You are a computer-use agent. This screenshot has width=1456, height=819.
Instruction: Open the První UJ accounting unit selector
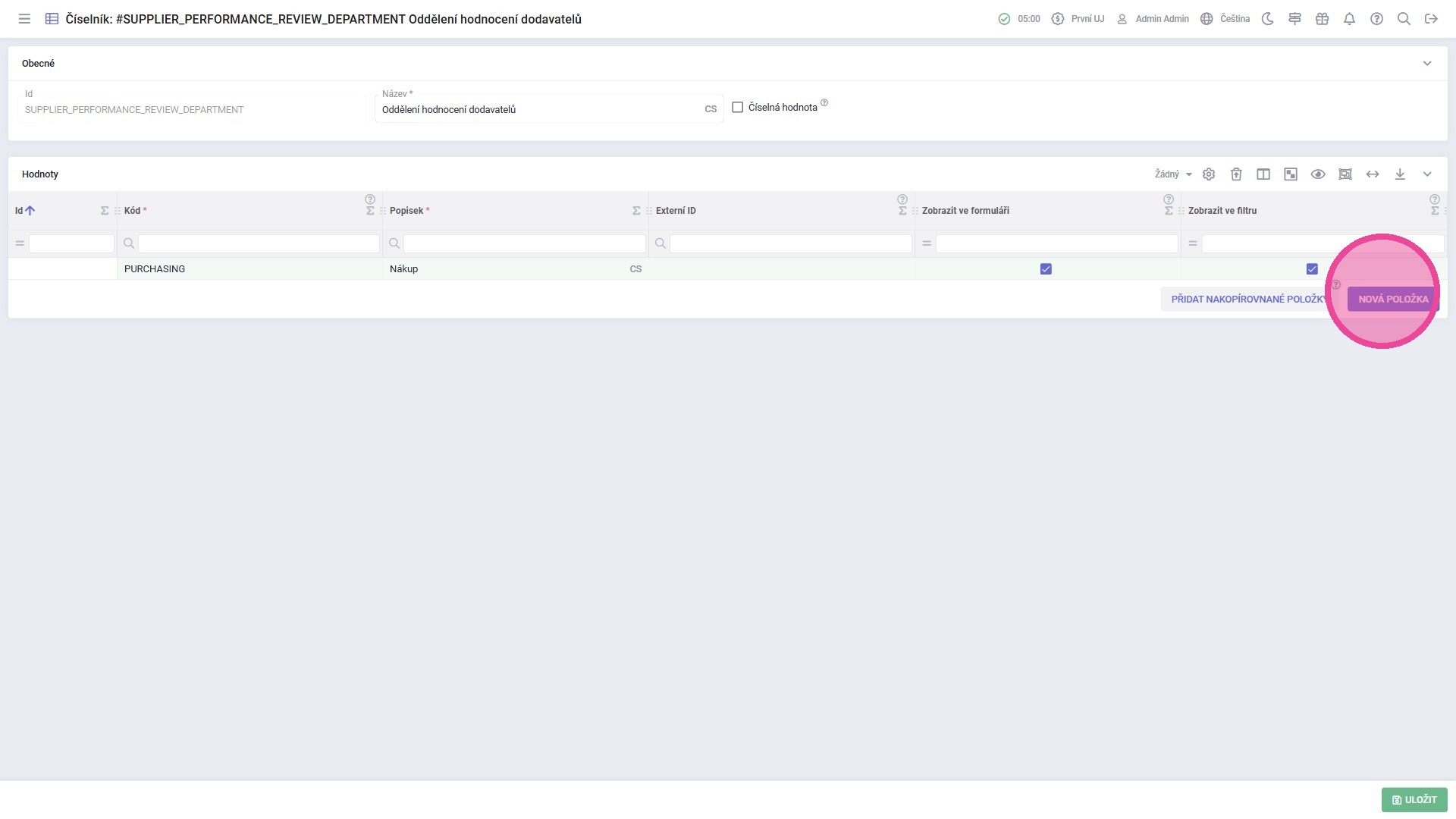(1078, 19)
